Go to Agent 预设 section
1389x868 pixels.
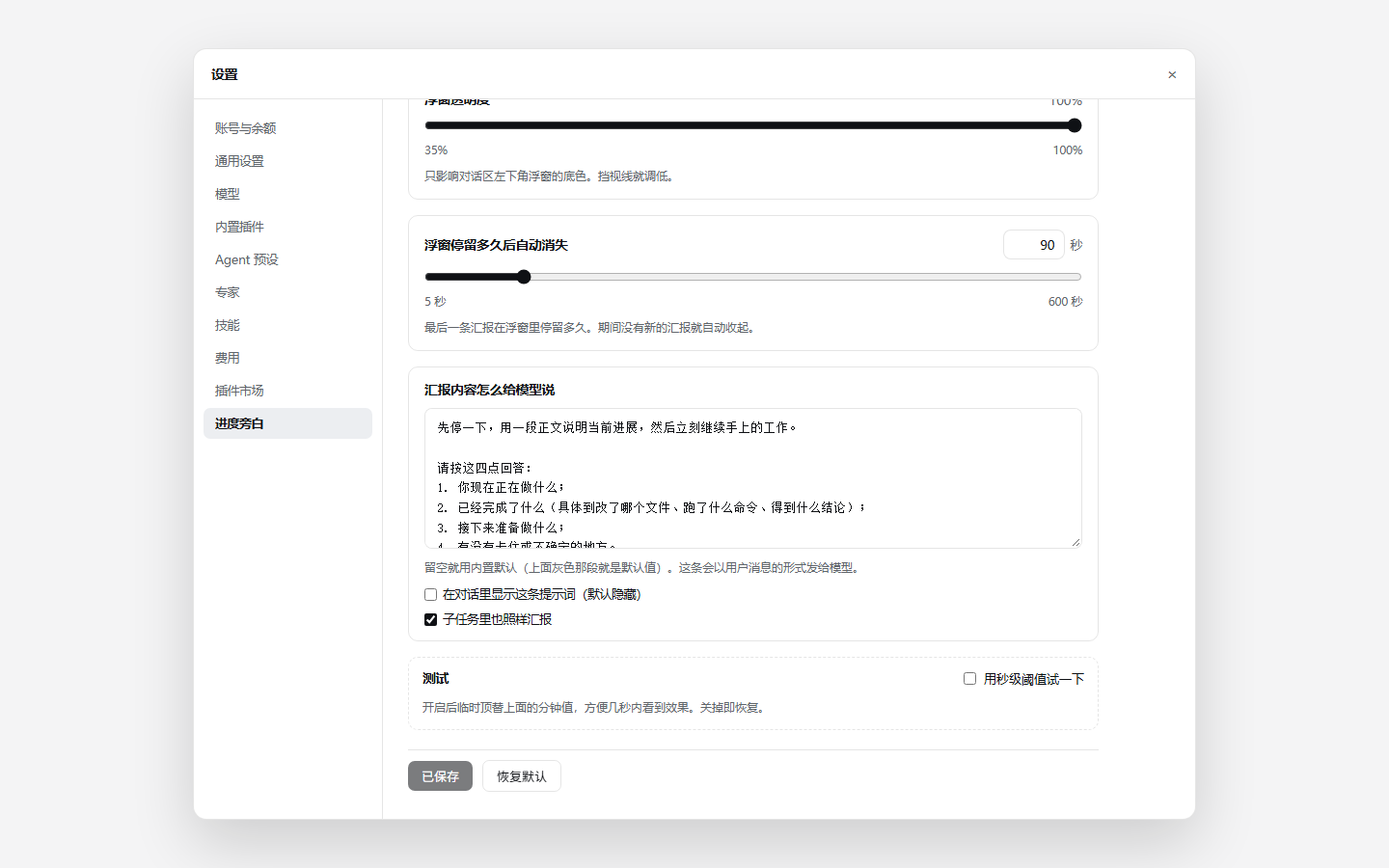click(x=287, y=259)
